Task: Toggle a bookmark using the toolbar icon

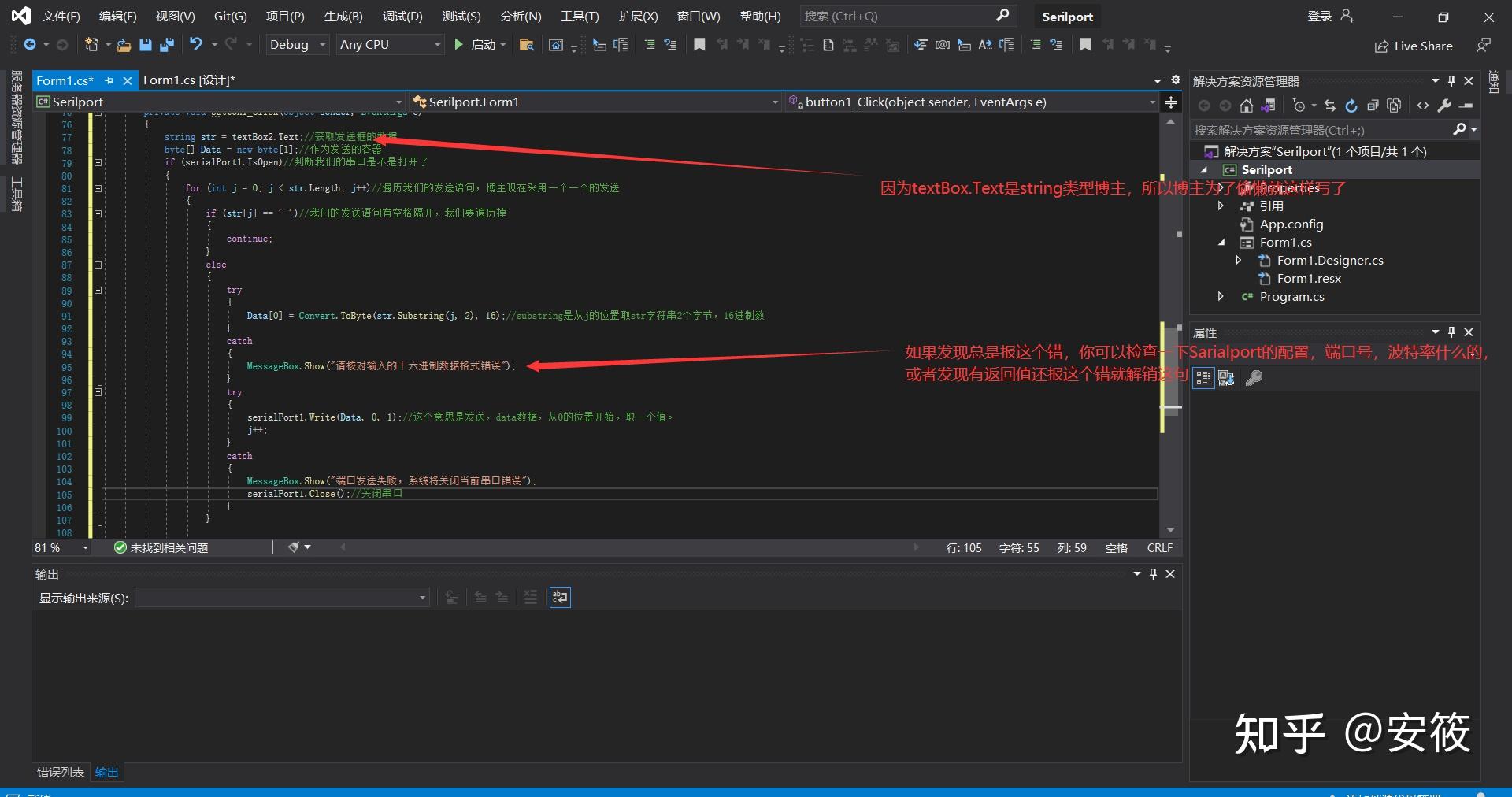Action: (x=699, y=45)
